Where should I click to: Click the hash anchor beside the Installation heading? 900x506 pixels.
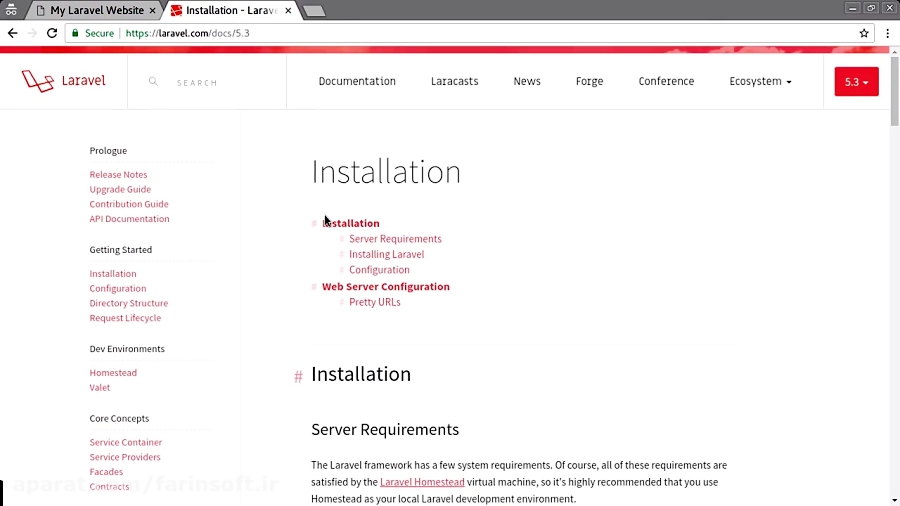[x=298, y=376]
